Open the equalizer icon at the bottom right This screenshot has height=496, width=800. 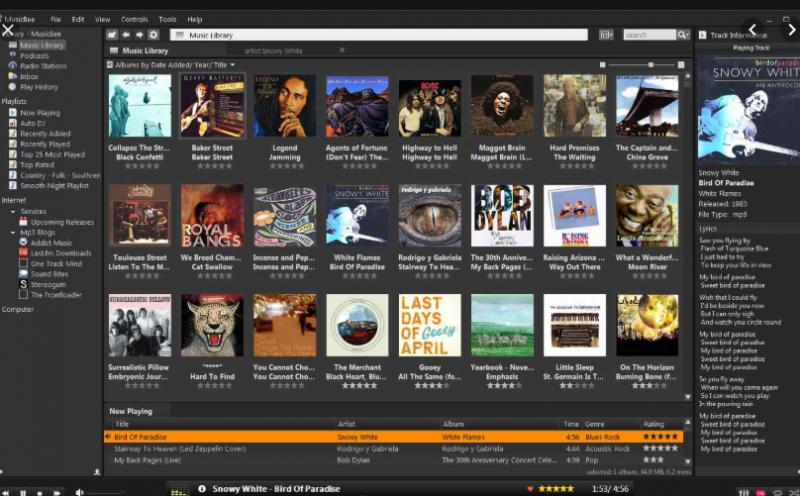tap(744, 492)
